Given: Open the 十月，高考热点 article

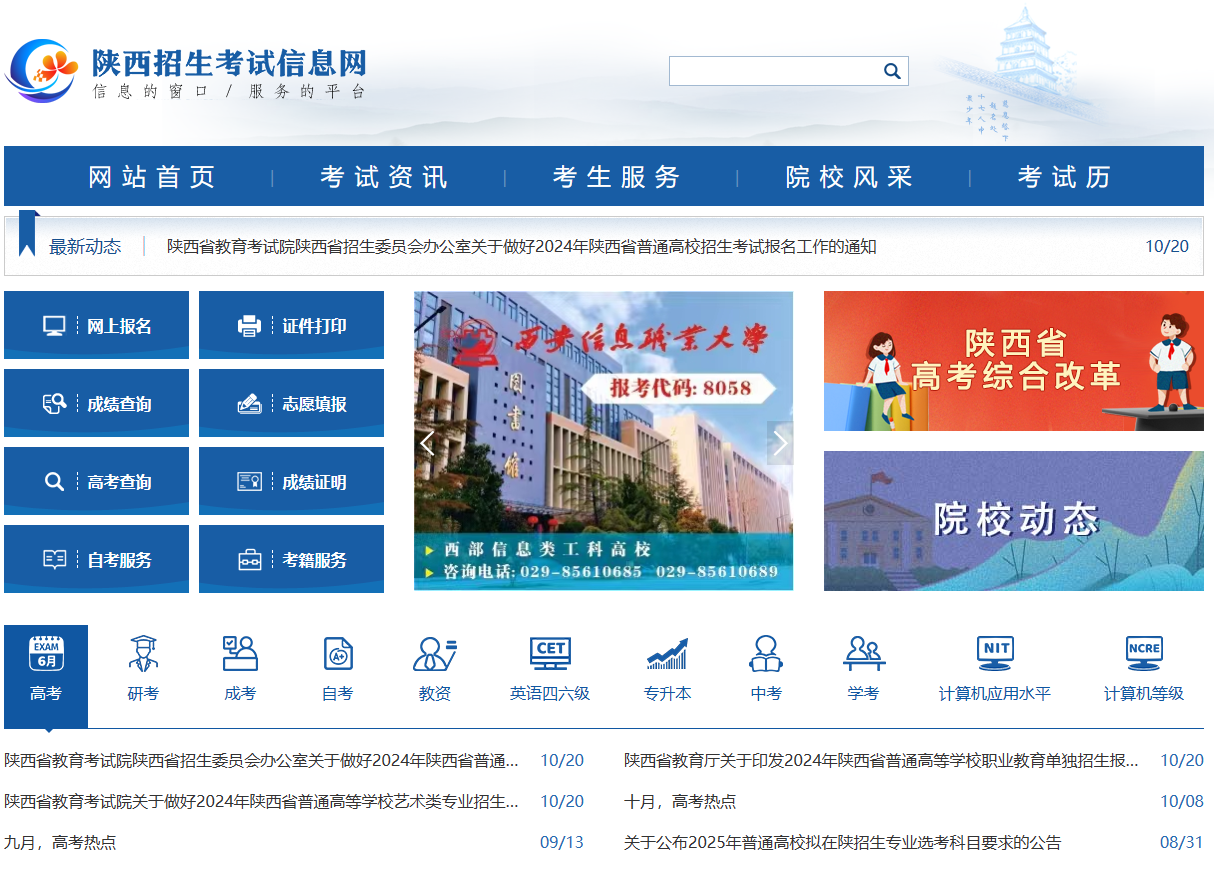Looking at the screenshot, I should coord(680,801).
